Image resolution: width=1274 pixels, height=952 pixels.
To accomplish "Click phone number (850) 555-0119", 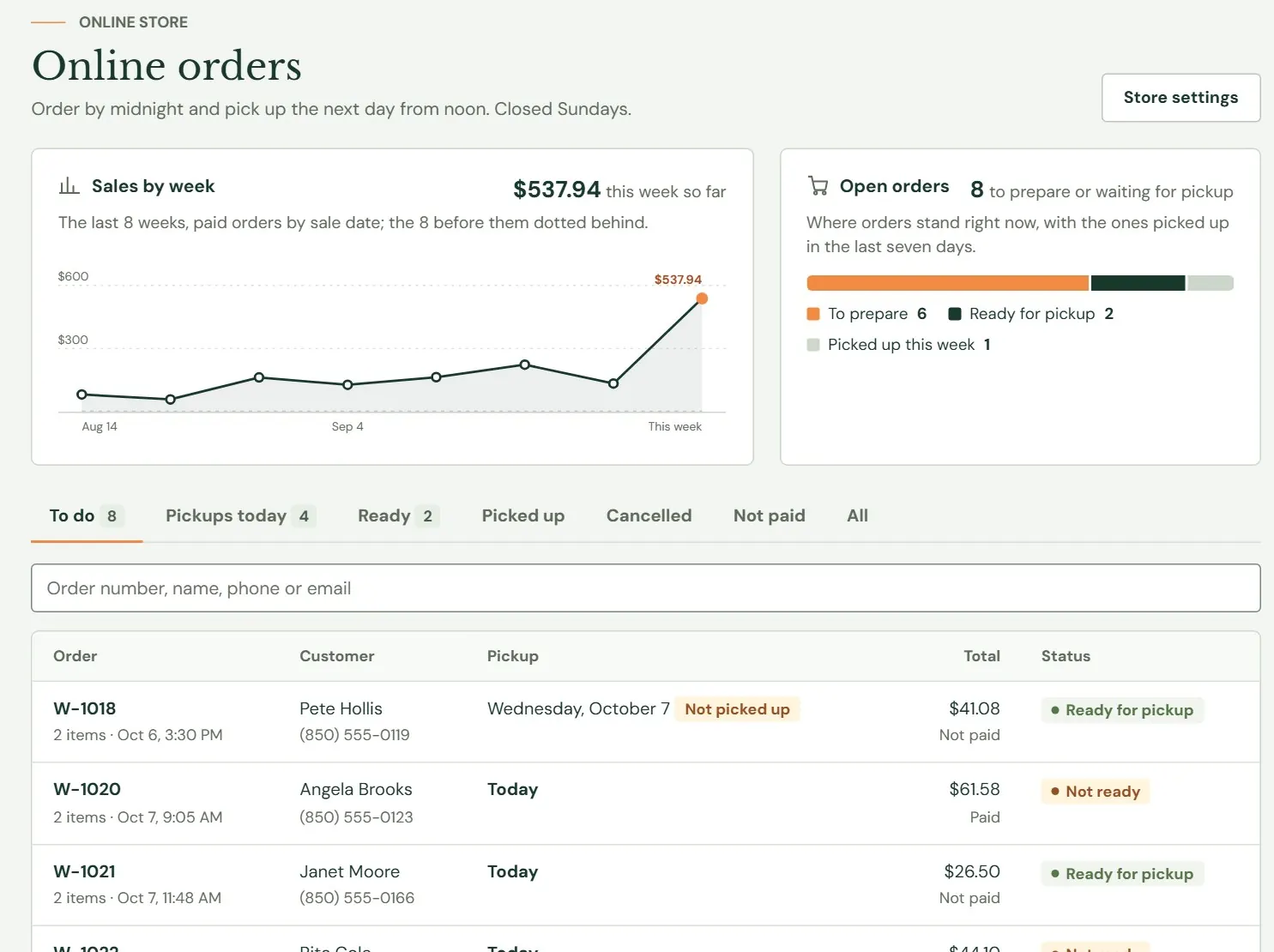I will tap(354, 735).
